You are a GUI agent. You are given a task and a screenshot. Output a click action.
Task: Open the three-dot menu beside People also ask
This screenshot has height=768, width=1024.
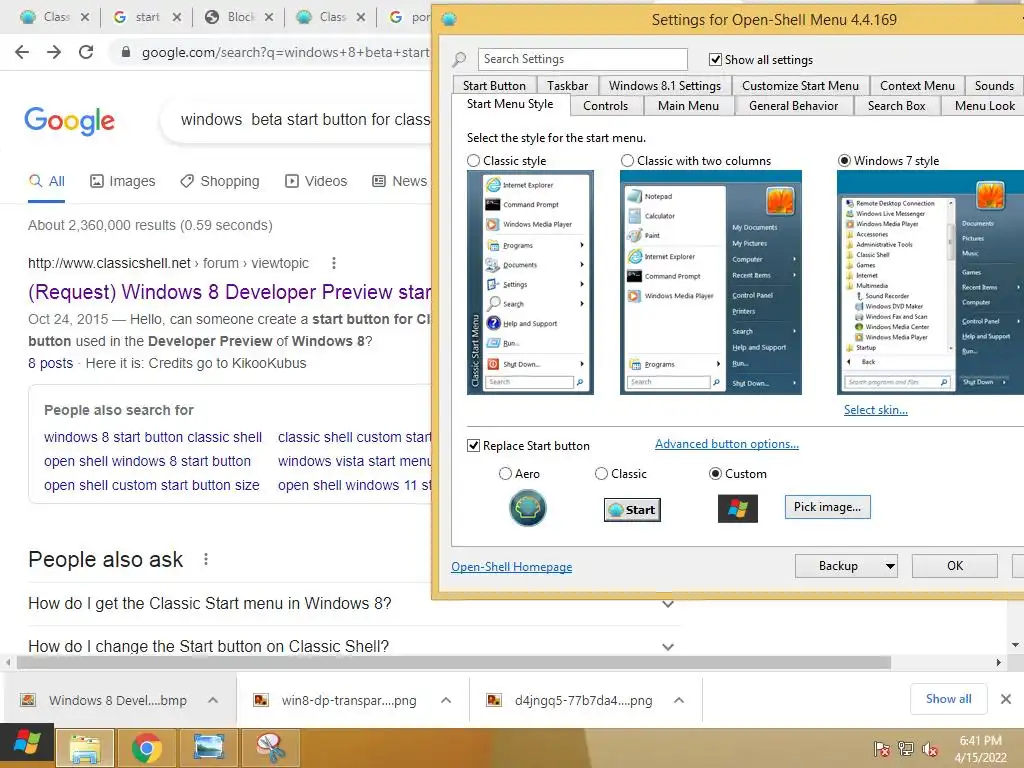[x=206, y=559]
